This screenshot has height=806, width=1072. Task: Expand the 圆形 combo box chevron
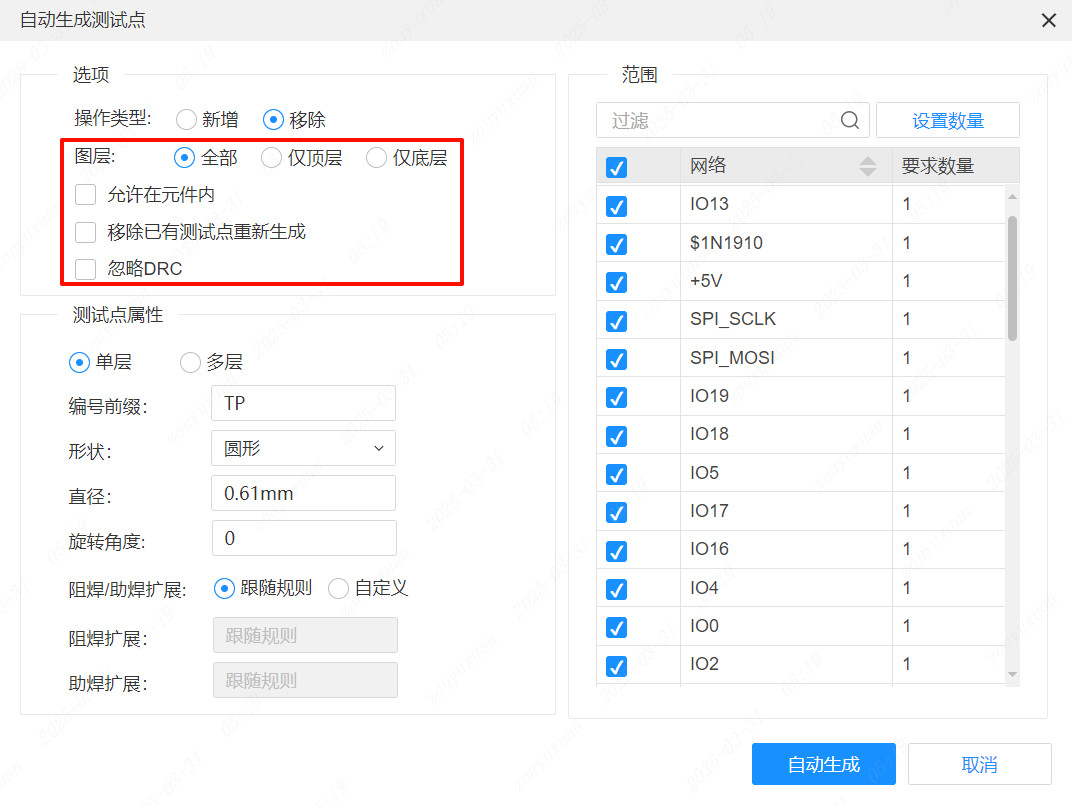pos(379,448)
